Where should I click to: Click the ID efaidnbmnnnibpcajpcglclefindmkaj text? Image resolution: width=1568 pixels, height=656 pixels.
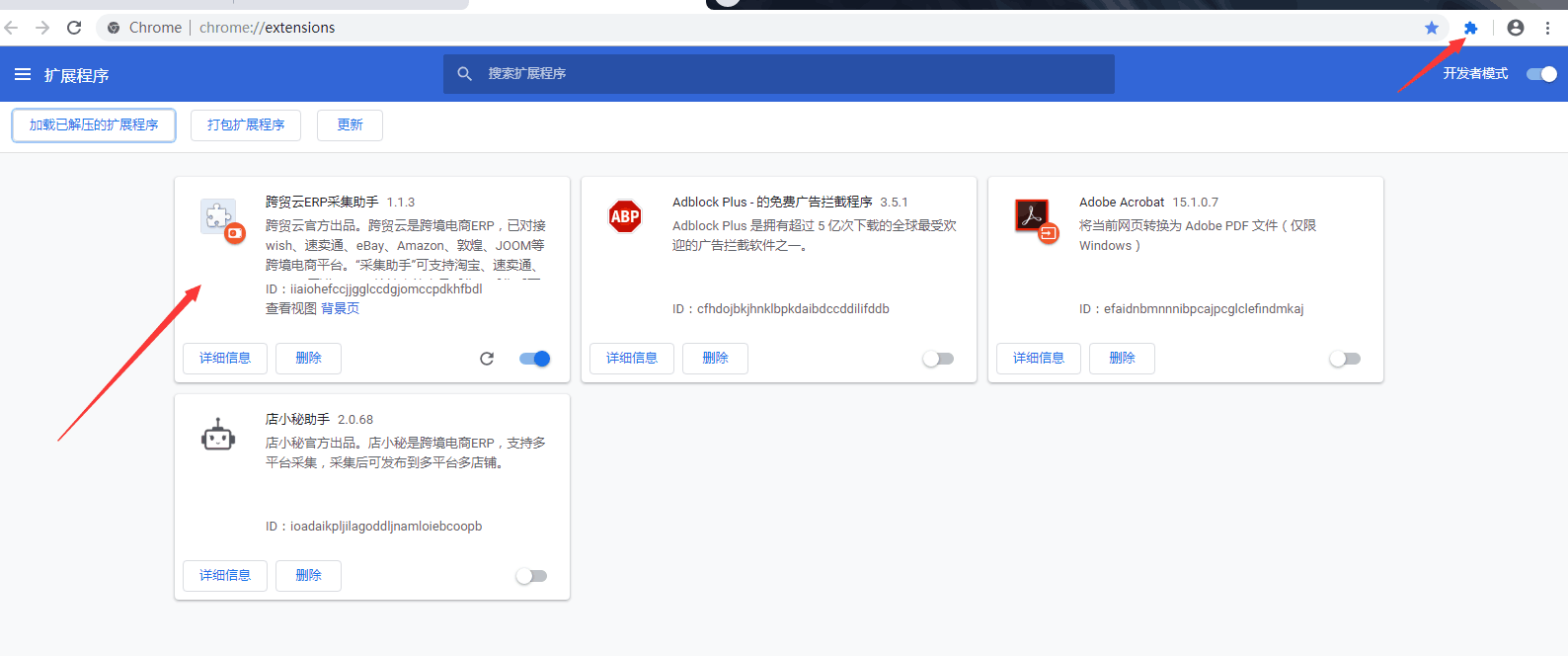[x=1192, y=309]
